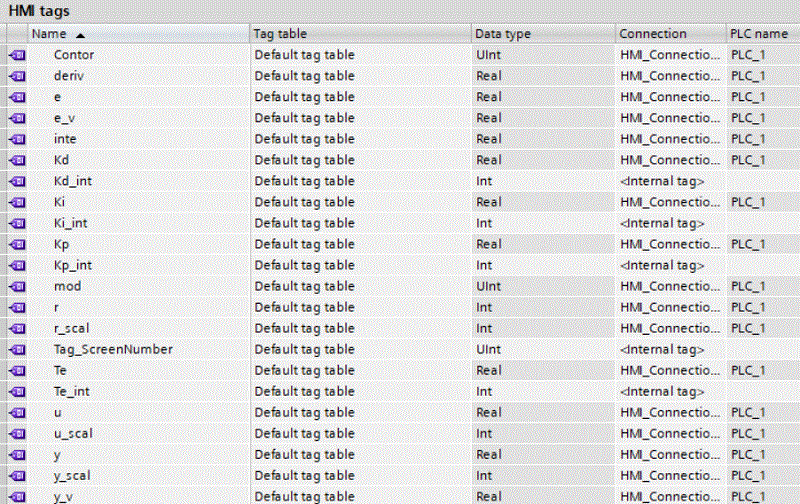Sort tags by the Name column header
The image size is (800, 504).
point(138,34)
